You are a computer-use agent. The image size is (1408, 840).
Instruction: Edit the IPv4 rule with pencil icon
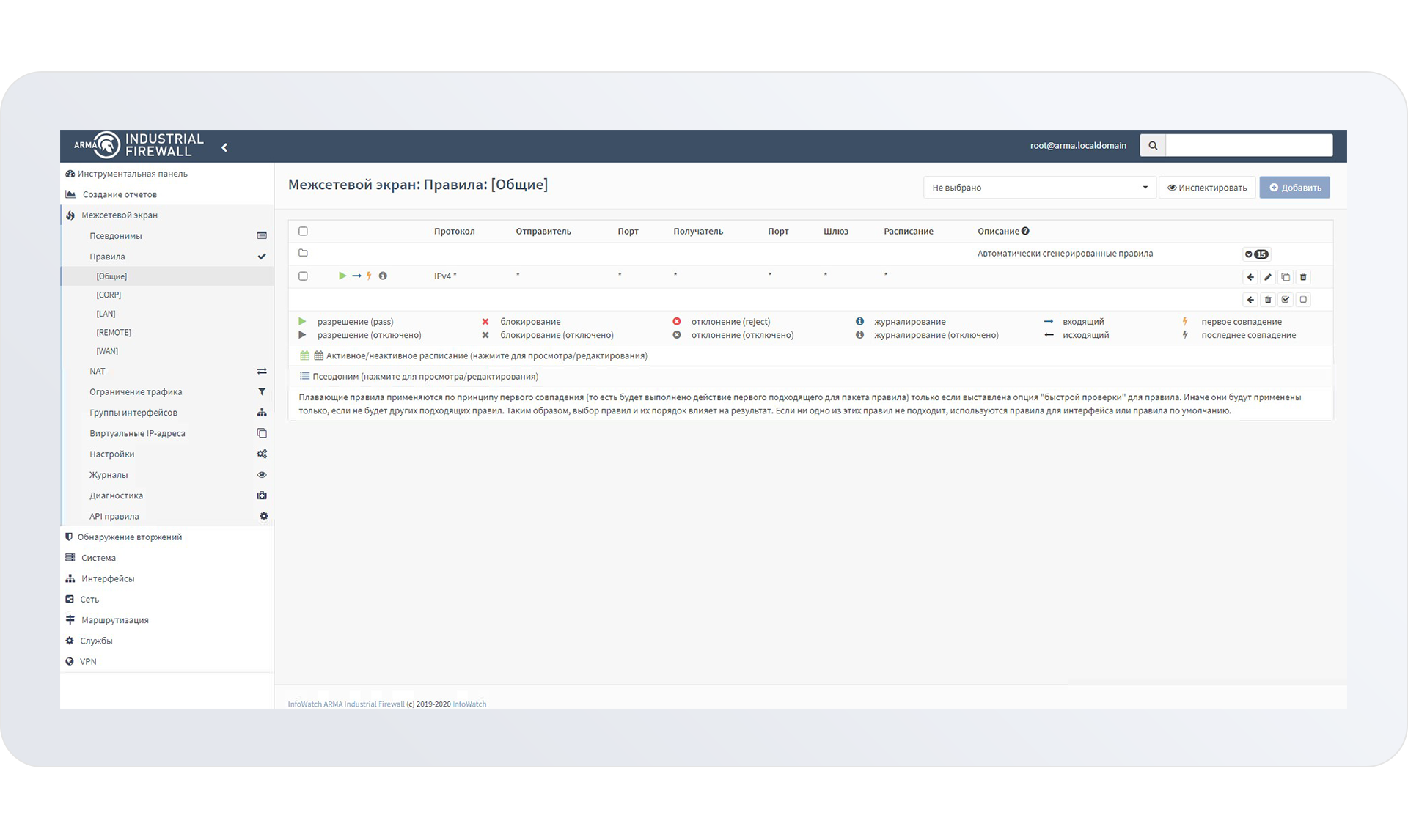point(1268,277)
